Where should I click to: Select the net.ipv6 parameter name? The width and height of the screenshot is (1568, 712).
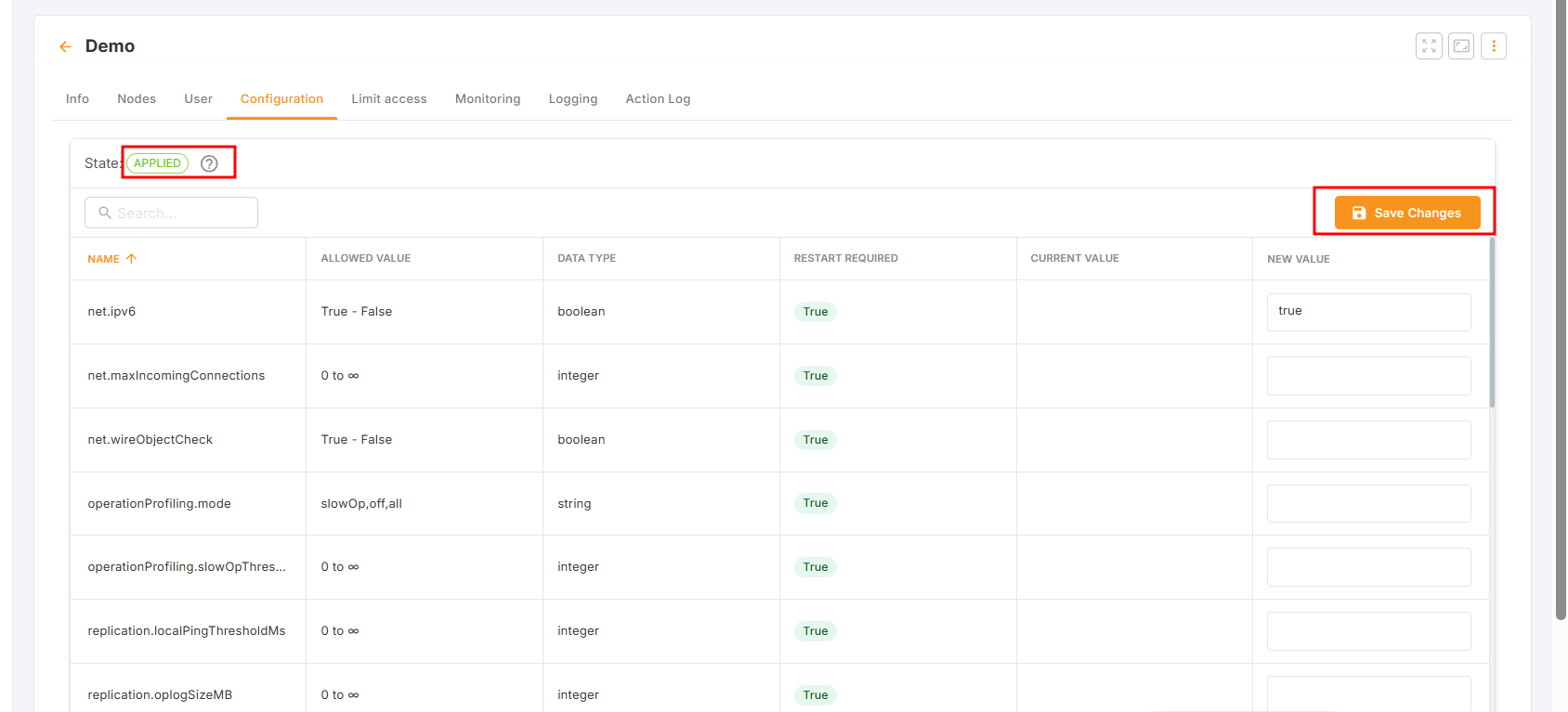[x=111, y=312]
